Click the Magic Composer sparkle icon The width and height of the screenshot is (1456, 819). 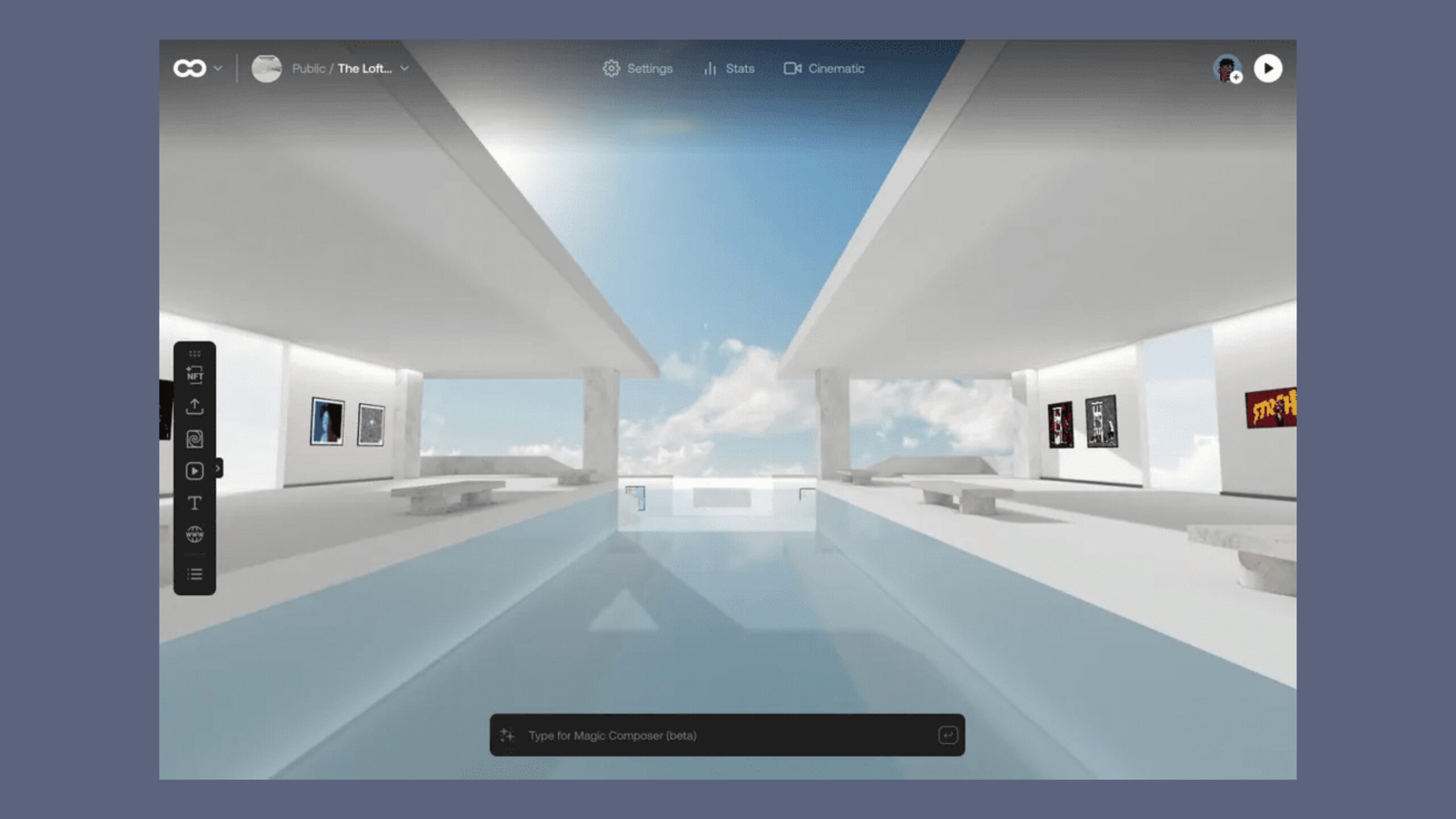(x=507, y=735)
